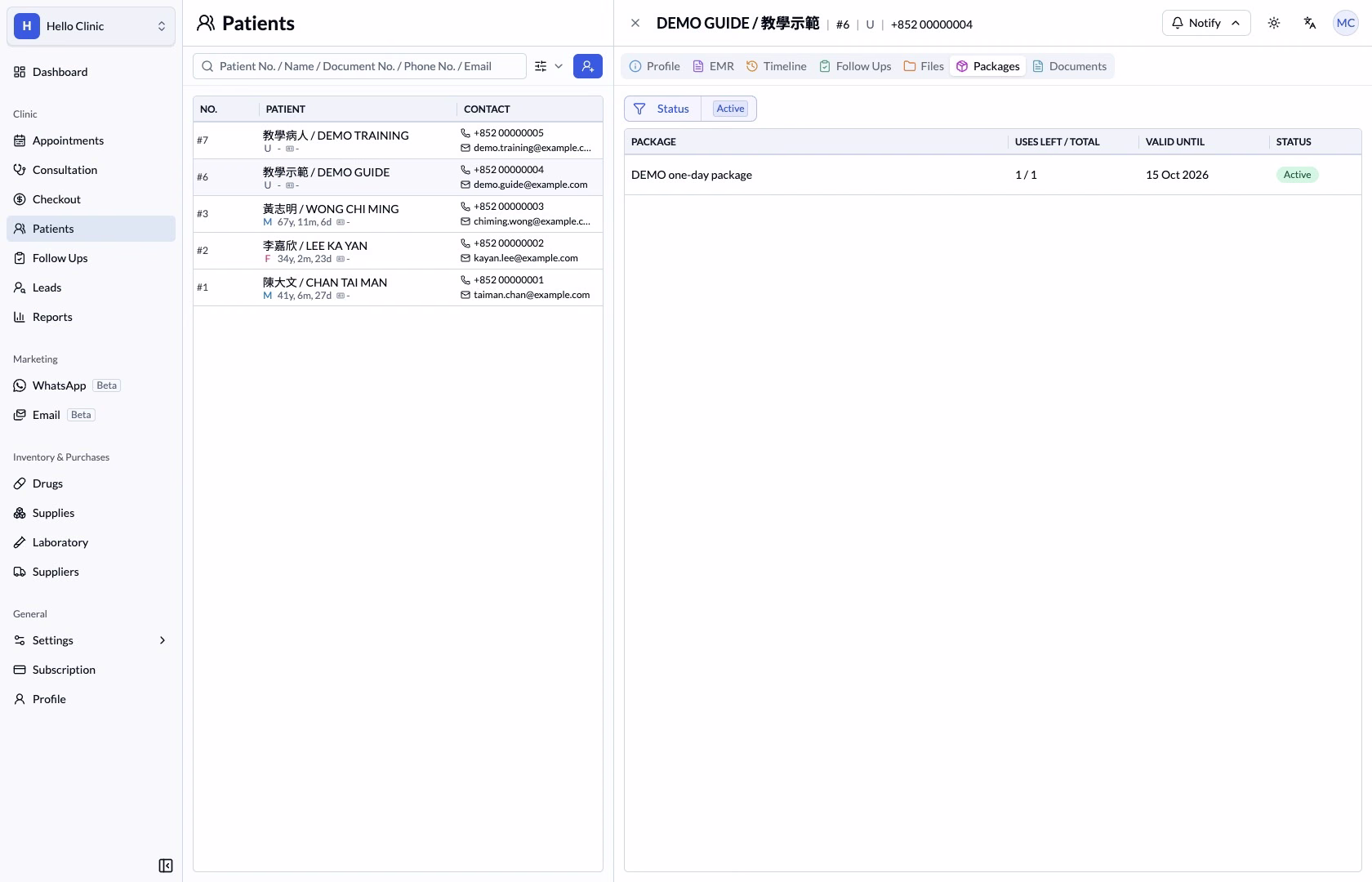
Task: Open the MC user avatar menu
Action: (1346, 23)
